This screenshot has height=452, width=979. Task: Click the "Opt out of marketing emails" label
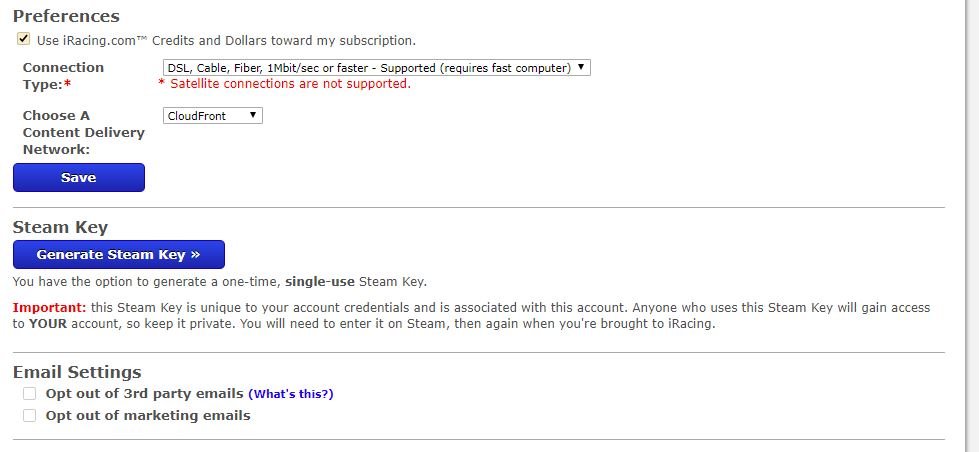coord(148,415)
